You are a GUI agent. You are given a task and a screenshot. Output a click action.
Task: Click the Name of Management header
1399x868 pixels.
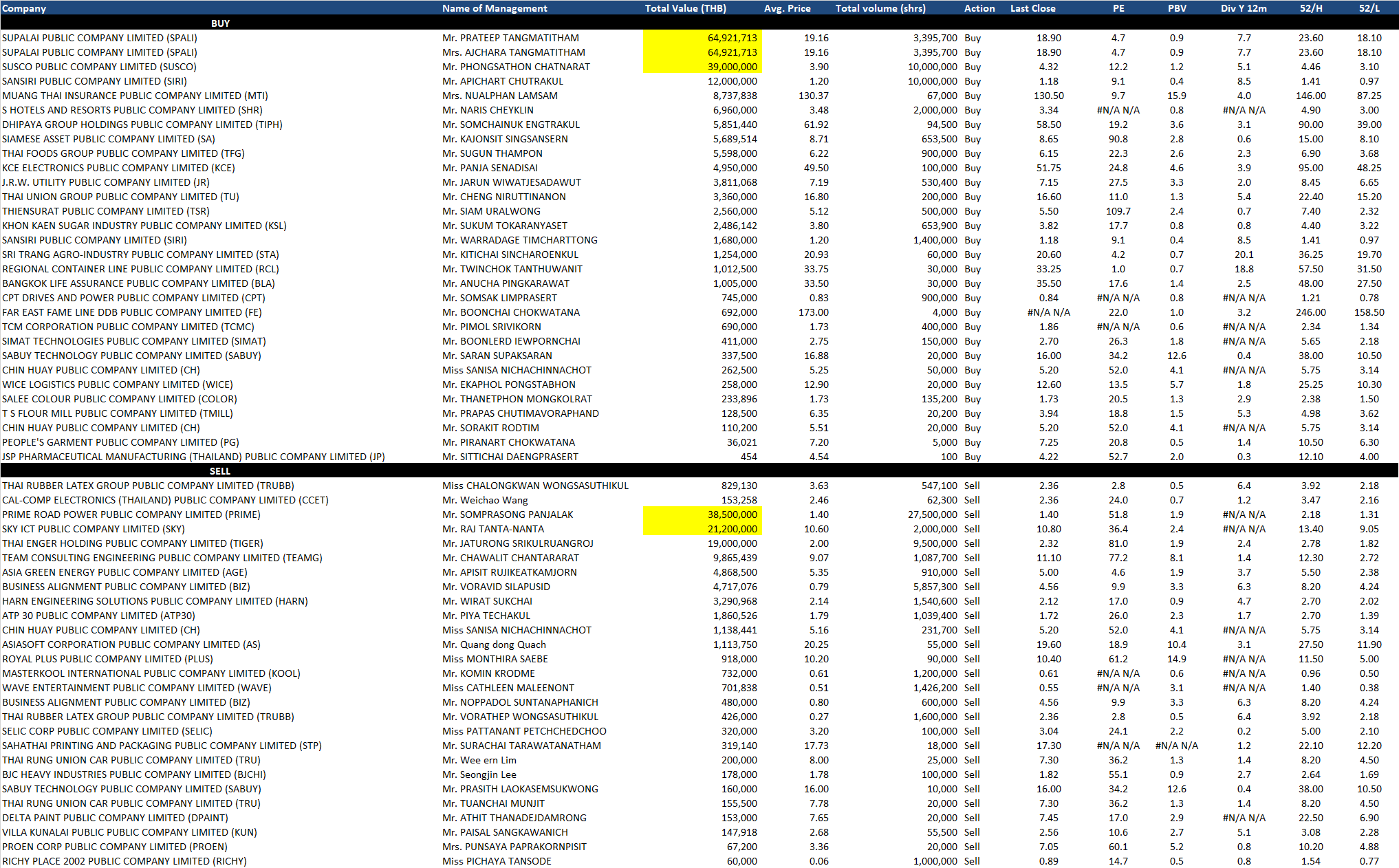(495, 8)
